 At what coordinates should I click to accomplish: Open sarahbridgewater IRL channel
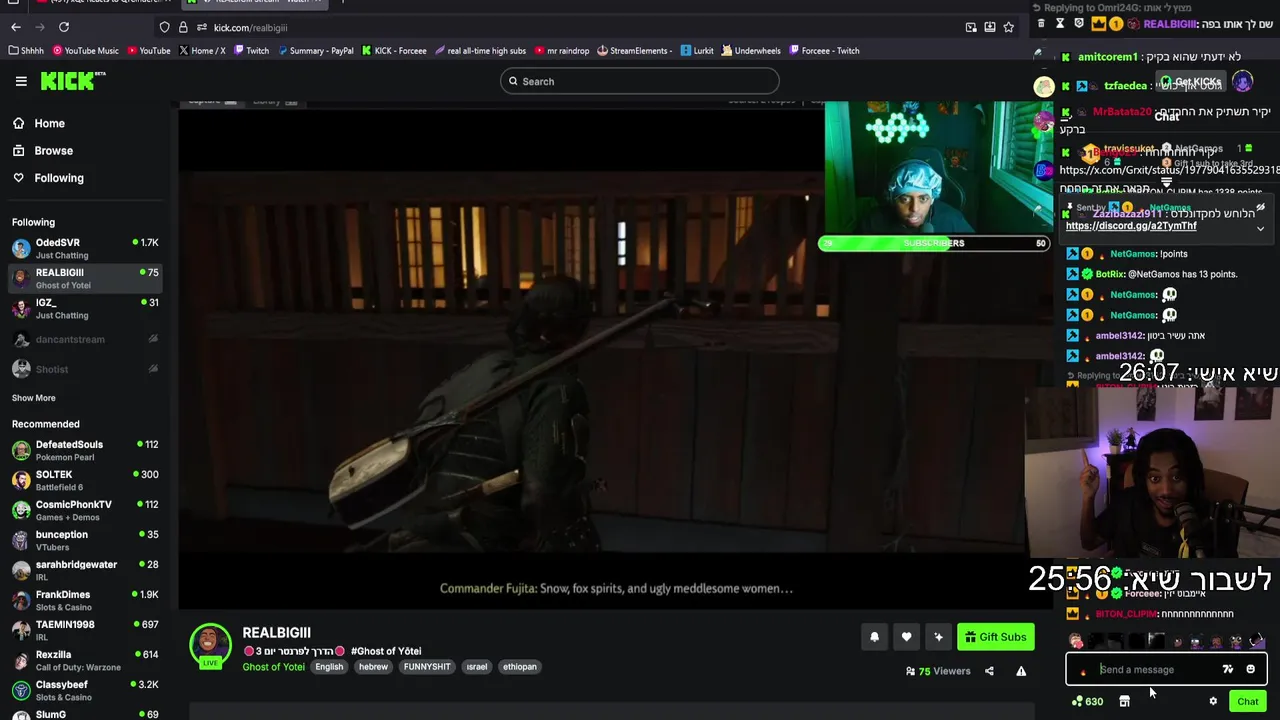coord(85,570)
